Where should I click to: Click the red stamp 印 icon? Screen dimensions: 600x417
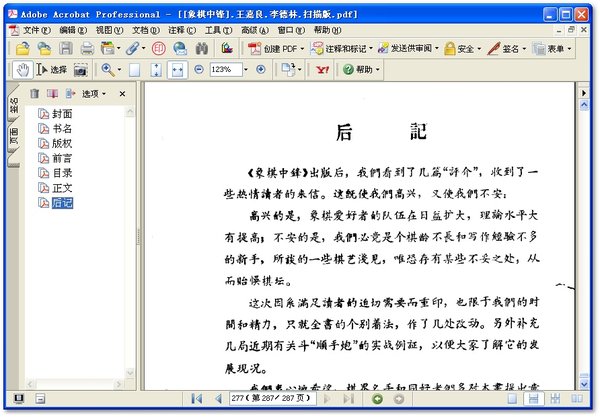pyautogui.click(x=158, y=48)
